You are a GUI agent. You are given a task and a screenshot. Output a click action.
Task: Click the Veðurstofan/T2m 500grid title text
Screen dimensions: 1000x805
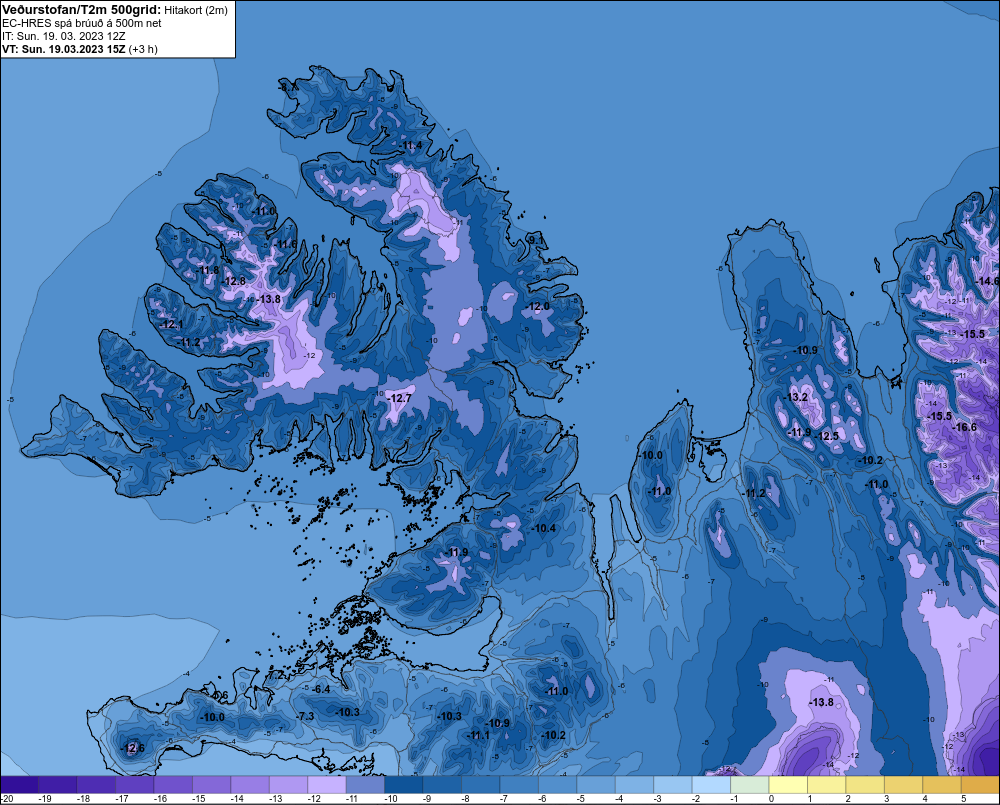pos(81,10)
